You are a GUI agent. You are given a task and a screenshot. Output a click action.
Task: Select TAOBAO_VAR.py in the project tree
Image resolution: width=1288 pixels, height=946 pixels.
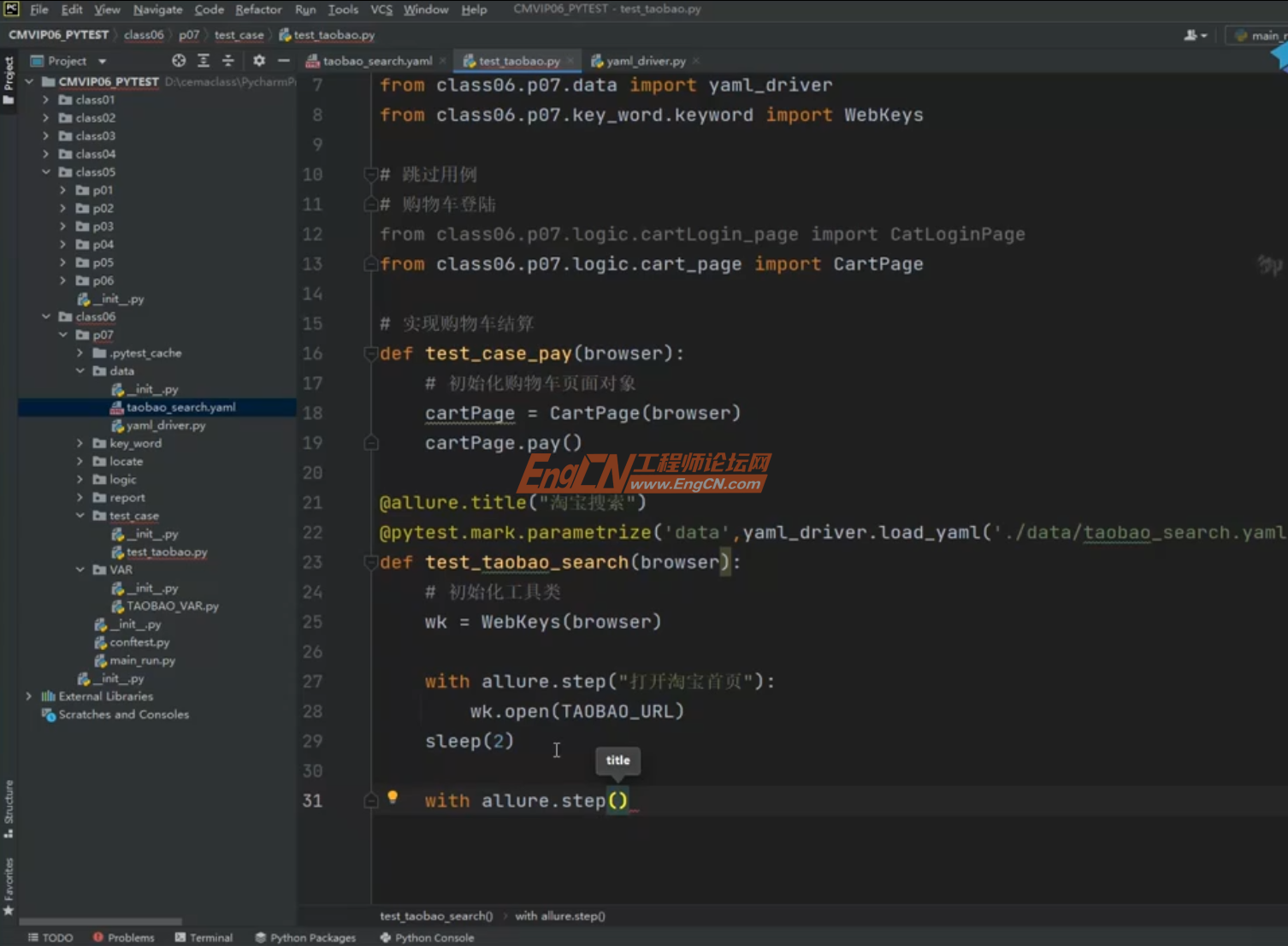click(172, 606)
